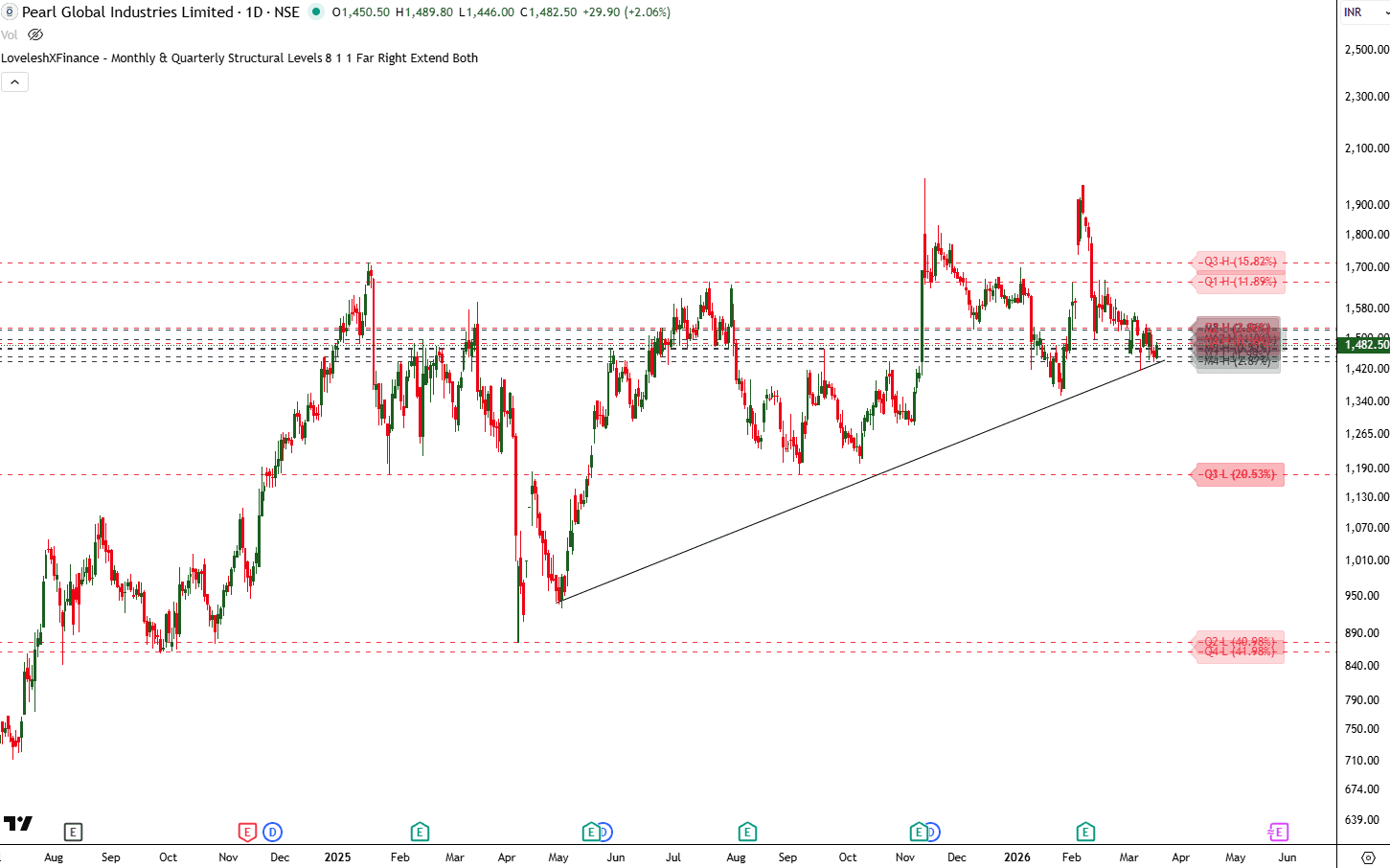Screen dimensions: 1390x868
Task: Open the green earnings marker before Jun 2025
Action: [591, 832]
